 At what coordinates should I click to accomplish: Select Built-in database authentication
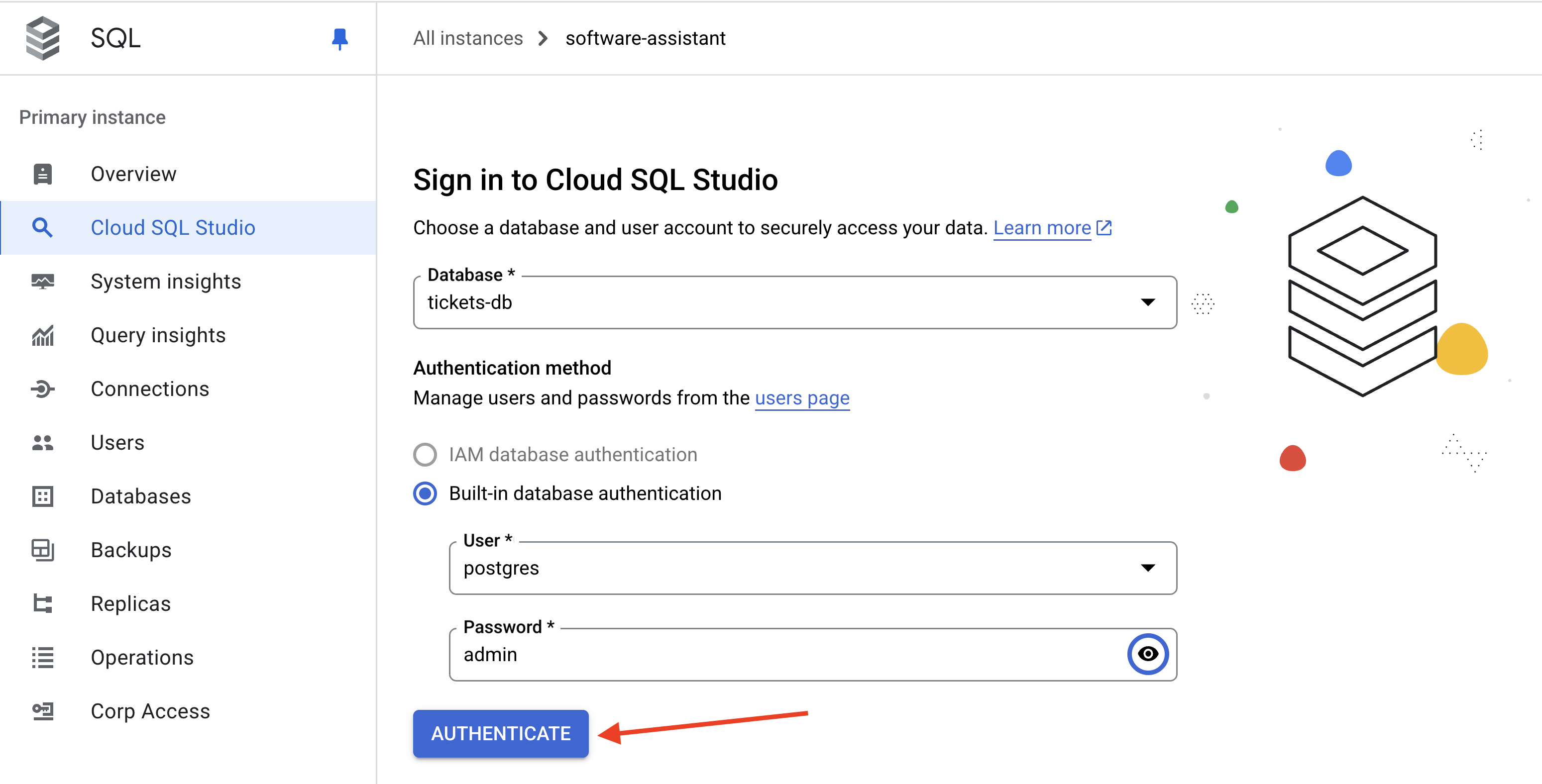(x=425, y=493)
